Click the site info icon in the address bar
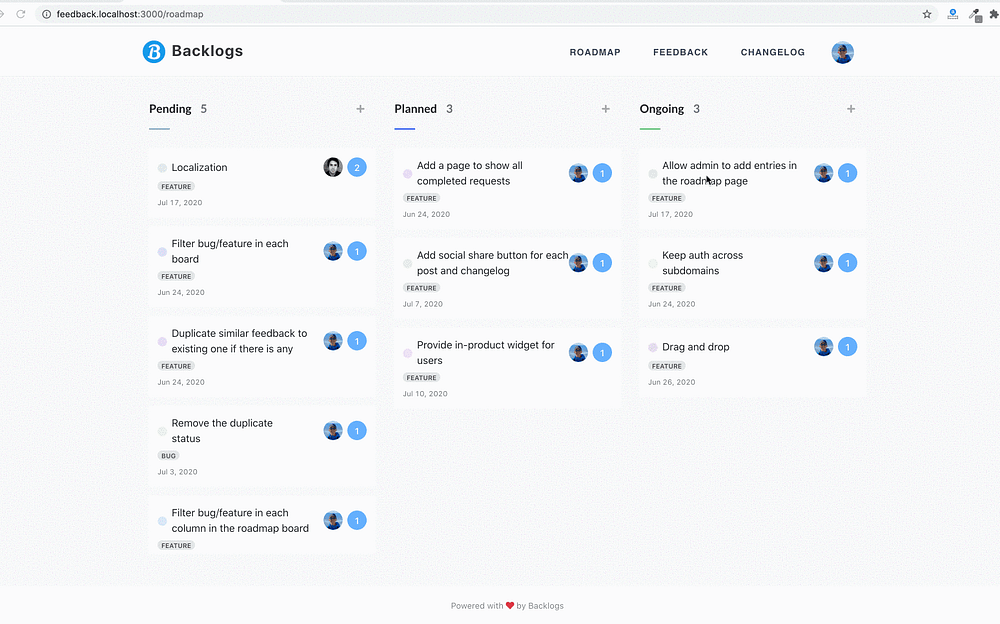The height and width of the screenshot is (624, 1000). point(46,14)
